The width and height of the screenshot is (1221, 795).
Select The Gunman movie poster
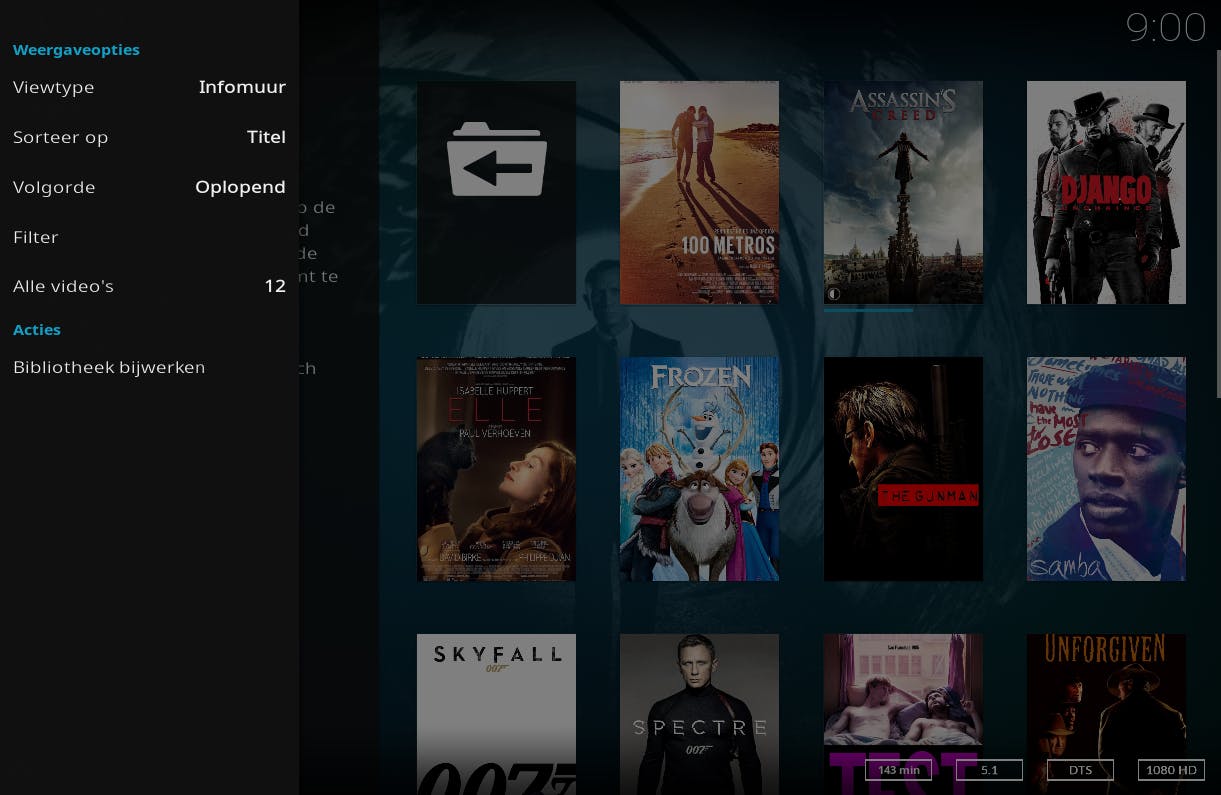(903, 469)
